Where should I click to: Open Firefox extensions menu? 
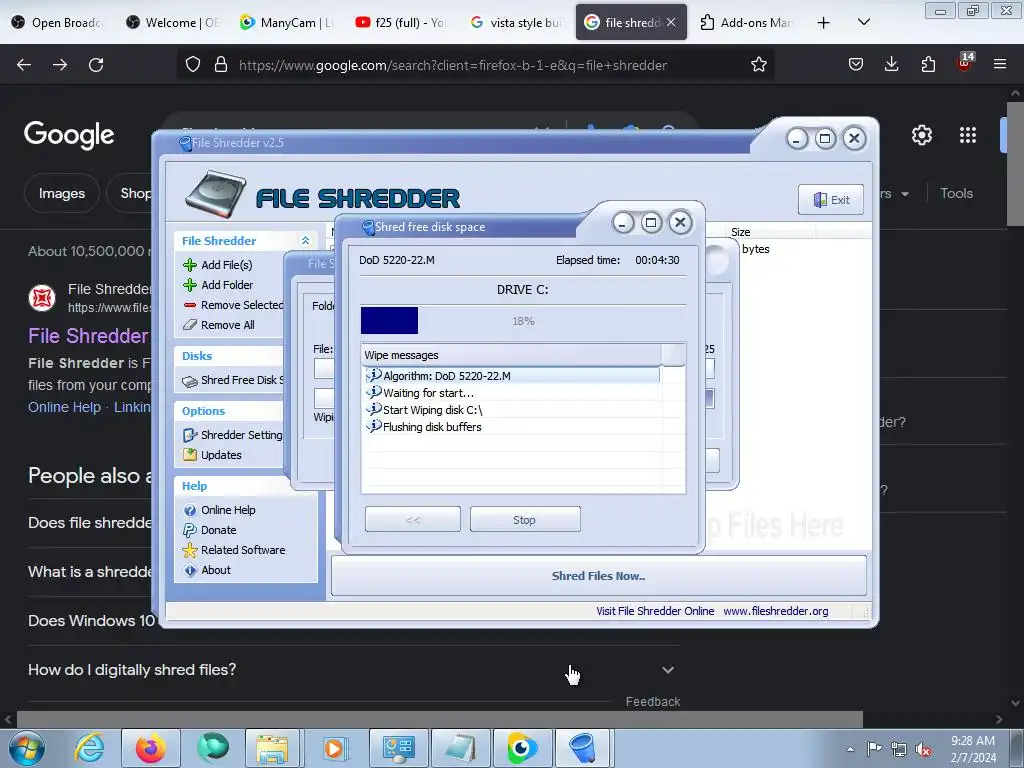pyautogui.click(x=928, y=65)
